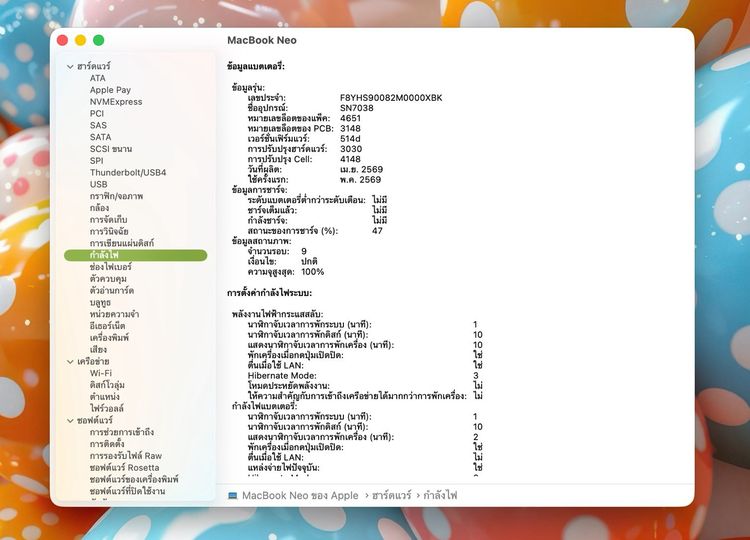Click serial number F8YHS90082M0000XBK
The width and height of the screenshot is (750, 540).
[391, 98]
